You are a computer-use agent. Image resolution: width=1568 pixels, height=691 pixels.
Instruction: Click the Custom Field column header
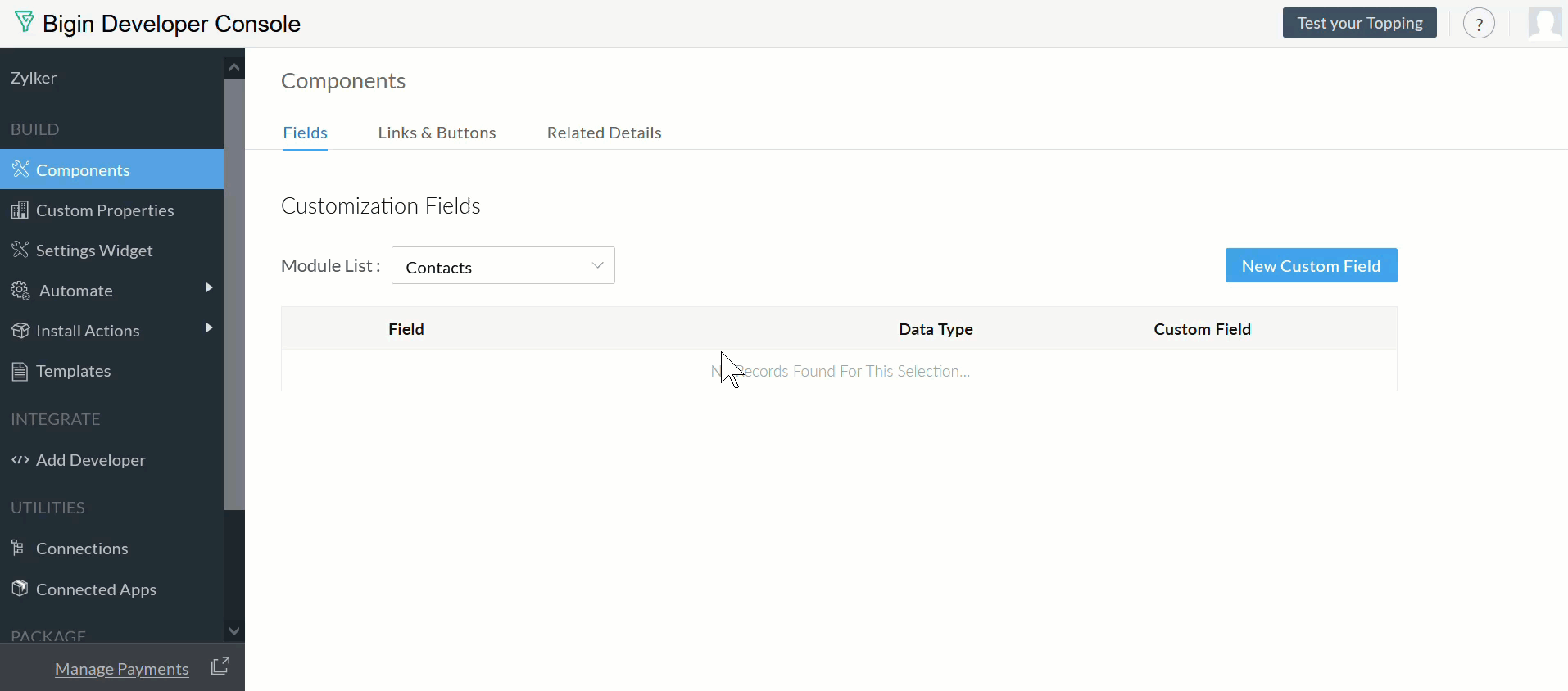pos(1202,329)
